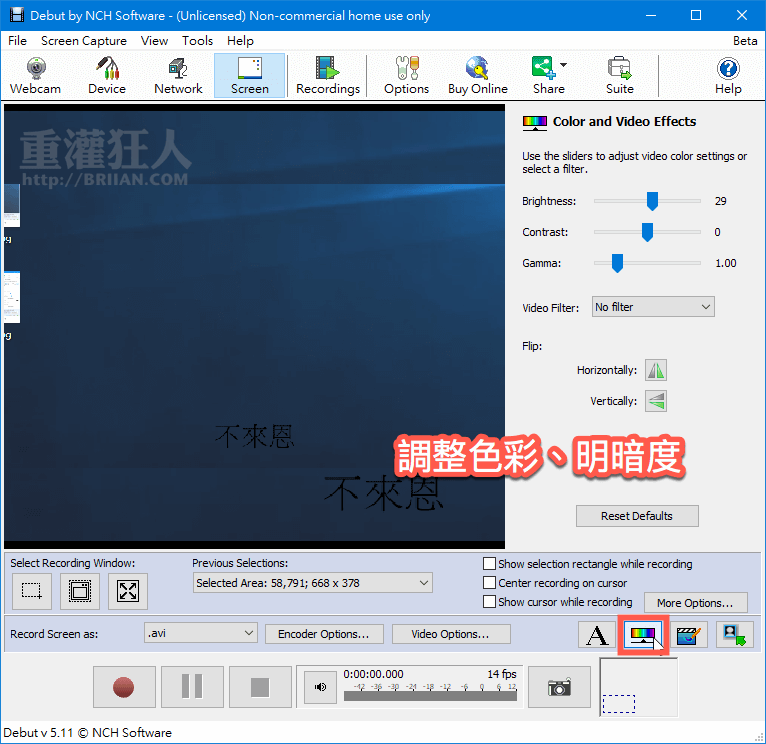Click the Reset Defaults button
Image resolution: width=766 pixels, height=744 pixels.
(637, 516)
